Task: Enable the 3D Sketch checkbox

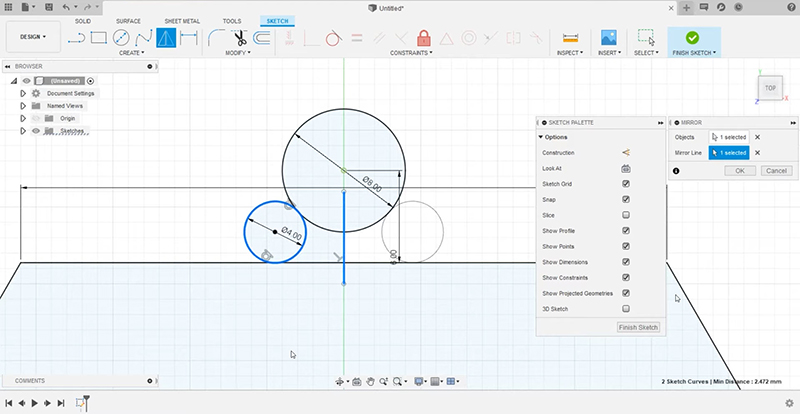Action: 626,308
